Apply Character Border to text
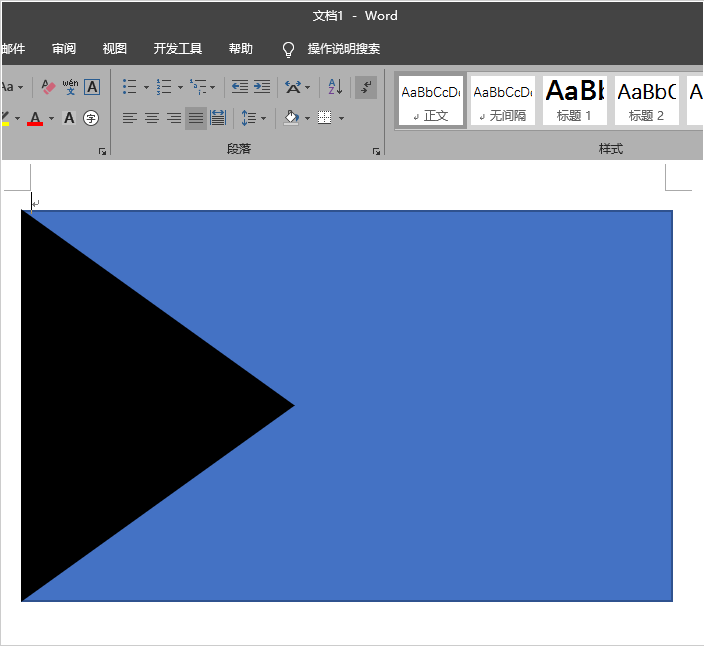 coord(92,87)
